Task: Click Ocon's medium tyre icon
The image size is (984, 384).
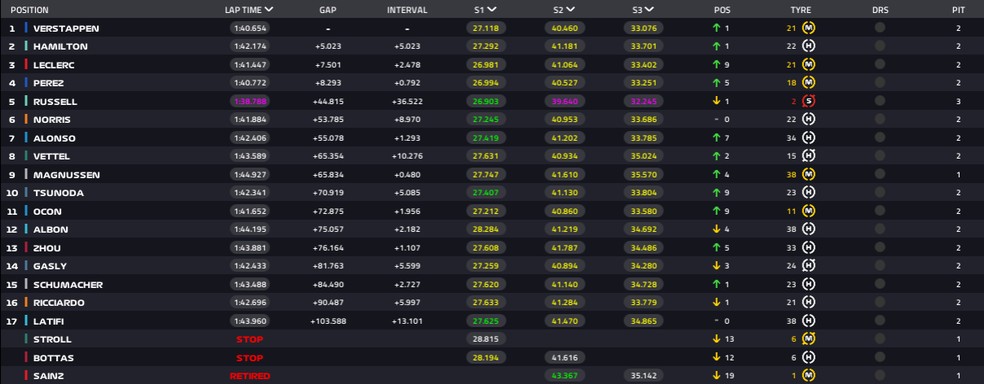Action: 809,211
